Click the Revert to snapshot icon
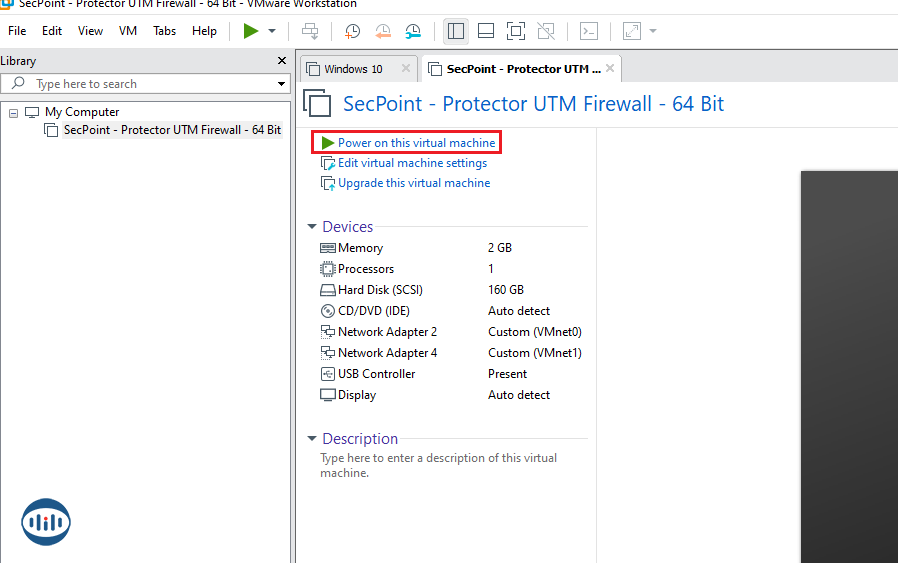The image size is (898, 563). pyautogui.click(x=383, y=31)
